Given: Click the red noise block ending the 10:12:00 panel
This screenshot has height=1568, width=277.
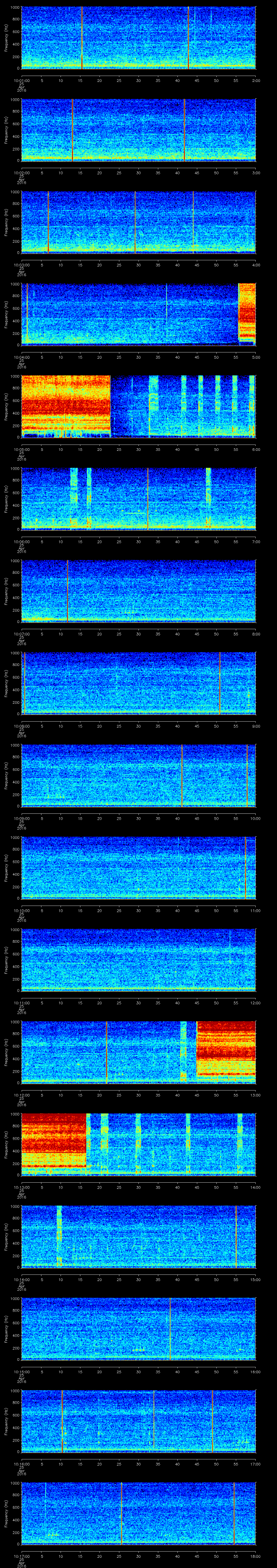Looking at the screenshot, I should tap(226, 1049).
